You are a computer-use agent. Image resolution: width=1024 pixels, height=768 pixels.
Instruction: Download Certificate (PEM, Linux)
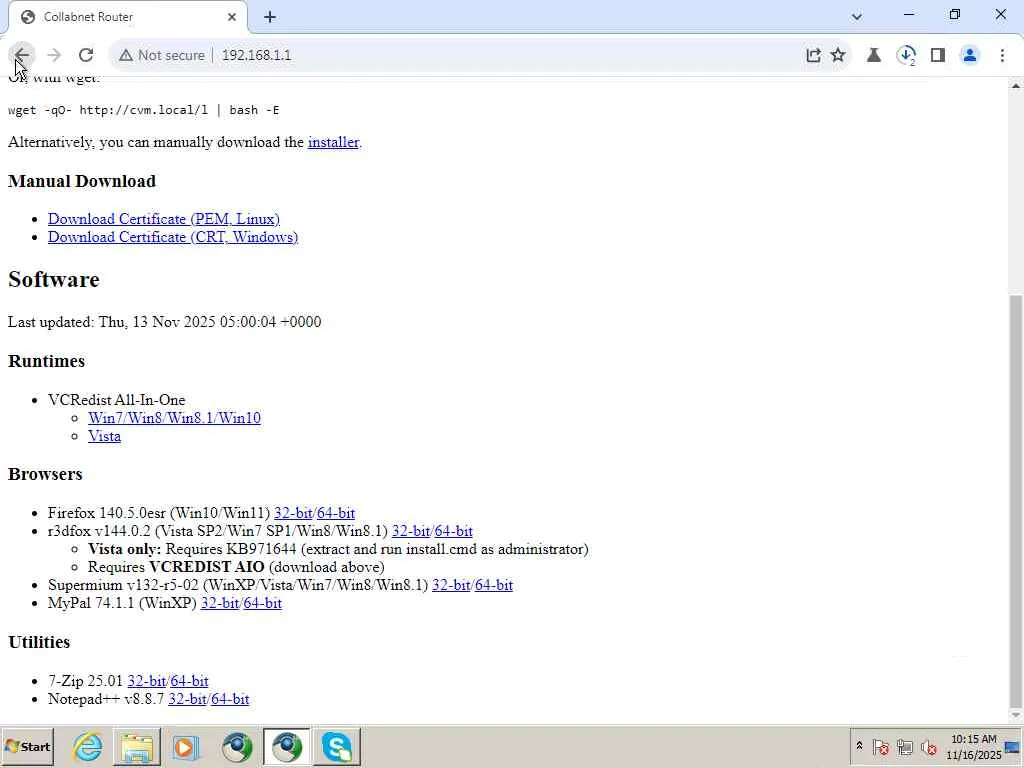[x=164, y=219]
